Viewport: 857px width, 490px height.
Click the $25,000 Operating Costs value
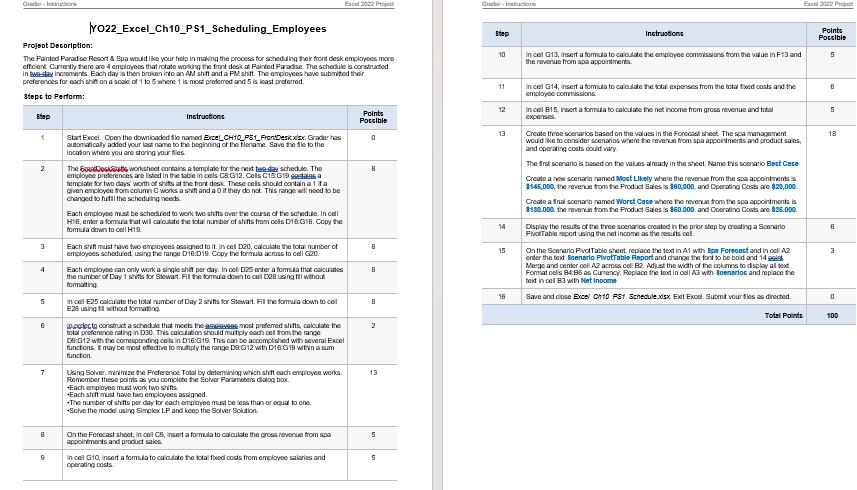click(784, 210)
